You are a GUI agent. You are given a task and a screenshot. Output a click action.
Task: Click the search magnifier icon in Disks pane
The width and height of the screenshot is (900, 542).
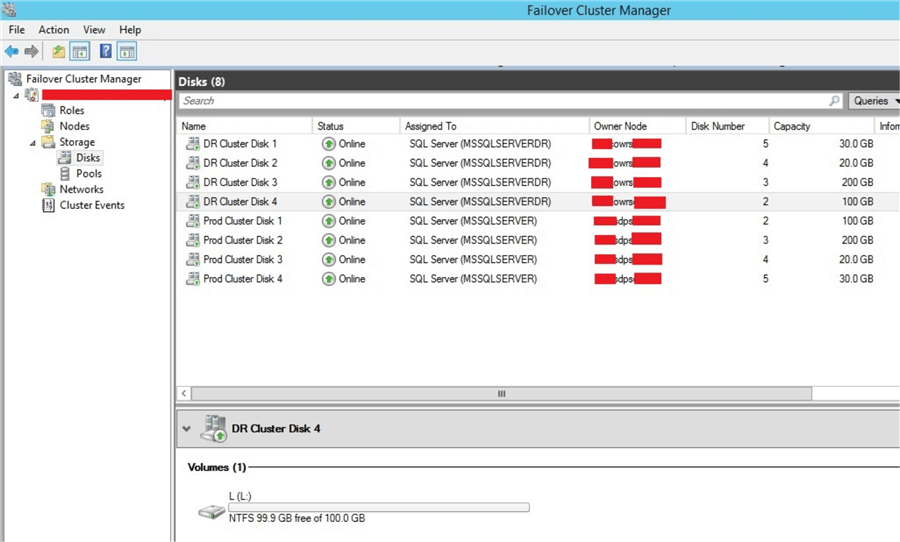pyautogui.click(x=834, y=100)
